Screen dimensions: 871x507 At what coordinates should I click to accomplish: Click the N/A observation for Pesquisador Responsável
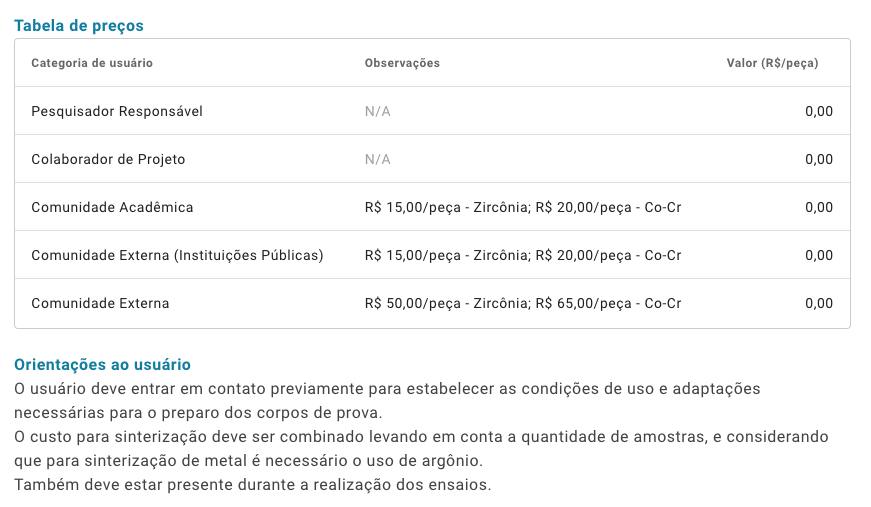click(378, 111)
